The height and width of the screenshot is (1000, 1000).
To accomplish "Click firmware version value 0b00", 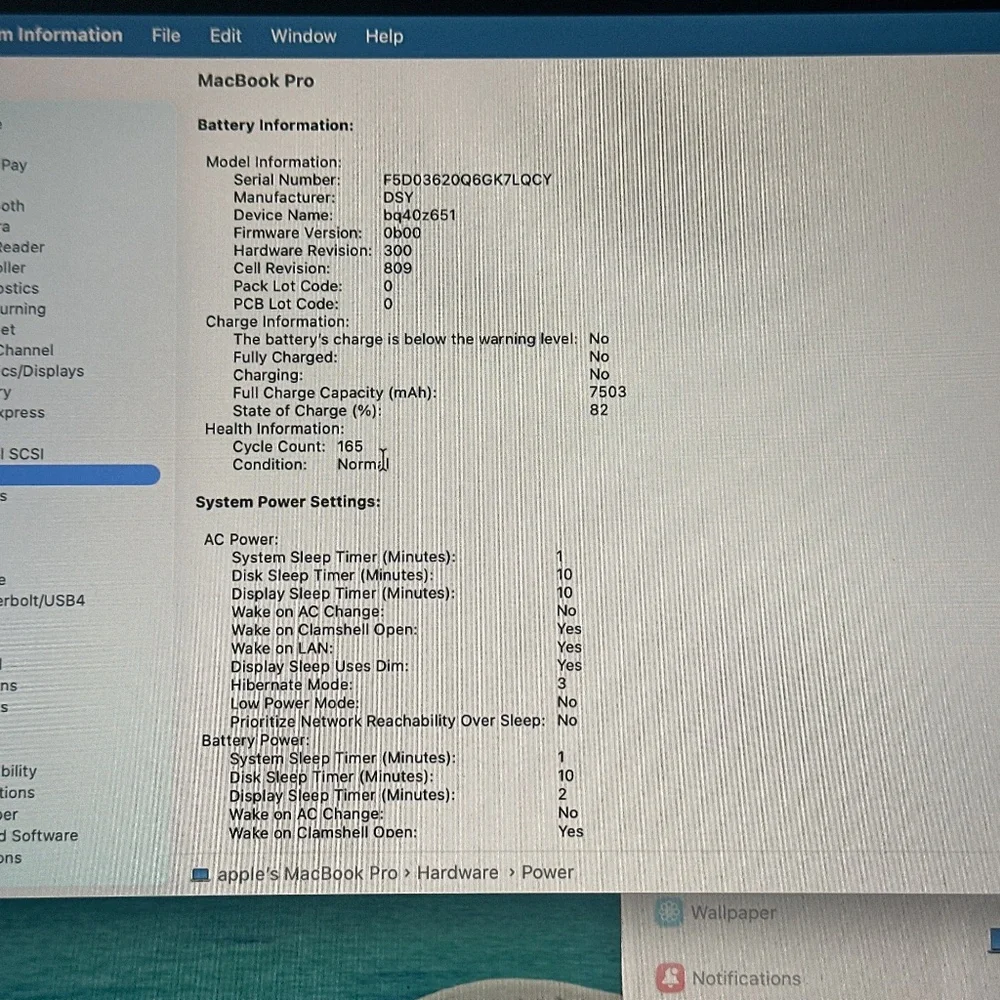I will (402, 233).
